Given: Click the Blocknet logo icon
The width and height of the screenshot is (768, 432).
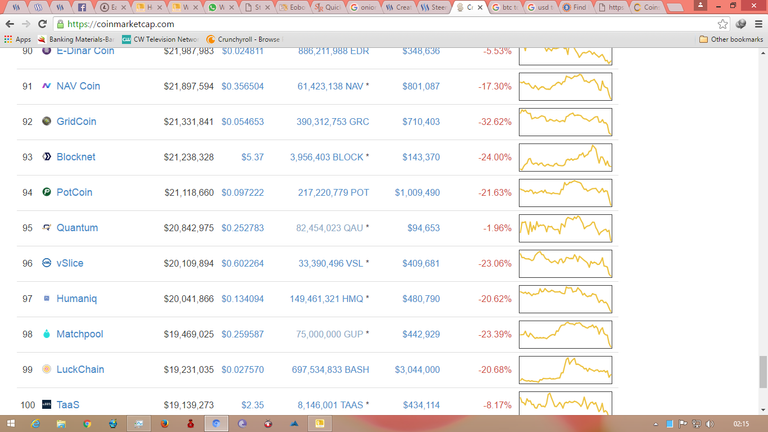Looking at the screenshot, I should coord(47,157).
